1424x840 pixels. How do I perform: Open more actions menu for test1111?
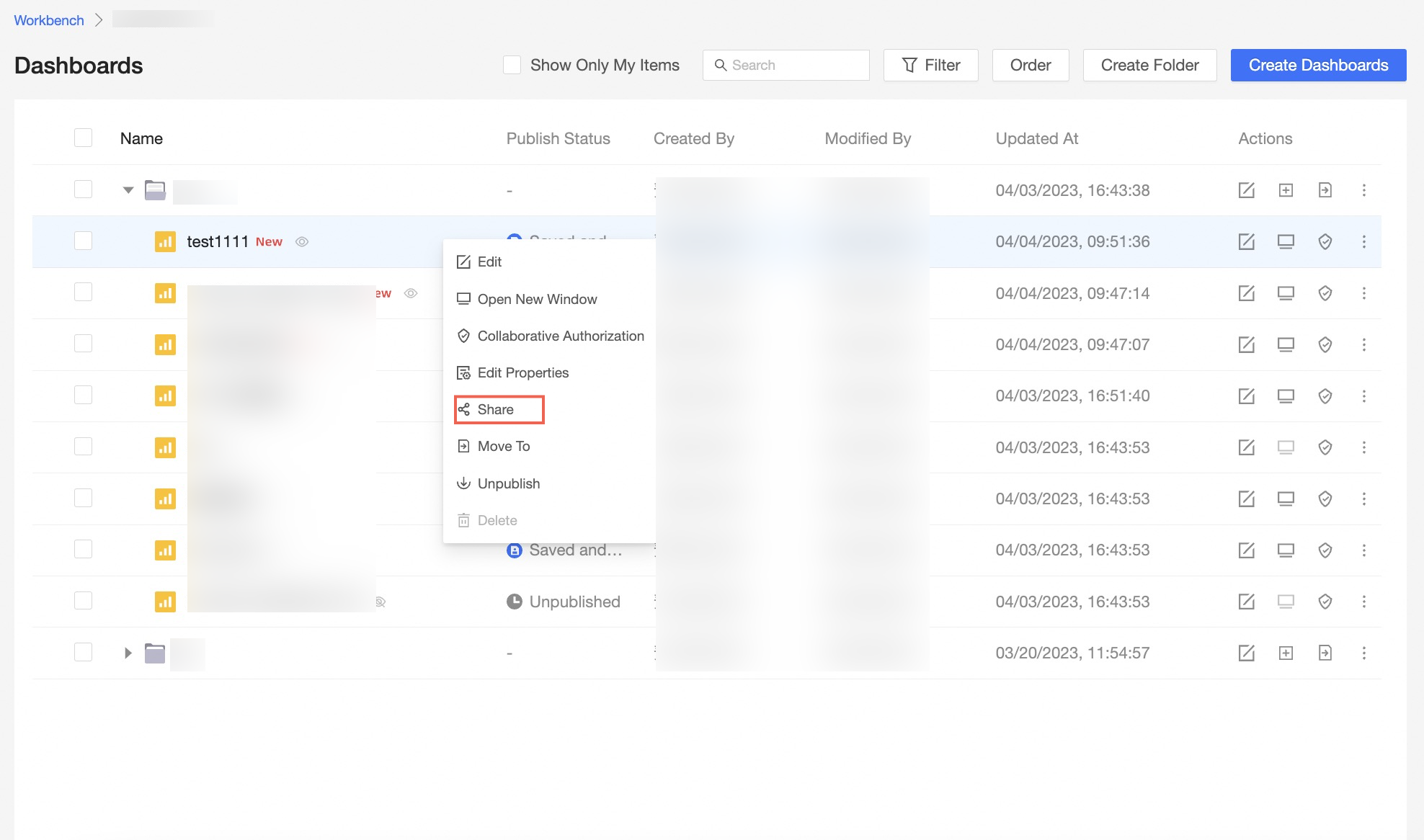click(1363, 242)
